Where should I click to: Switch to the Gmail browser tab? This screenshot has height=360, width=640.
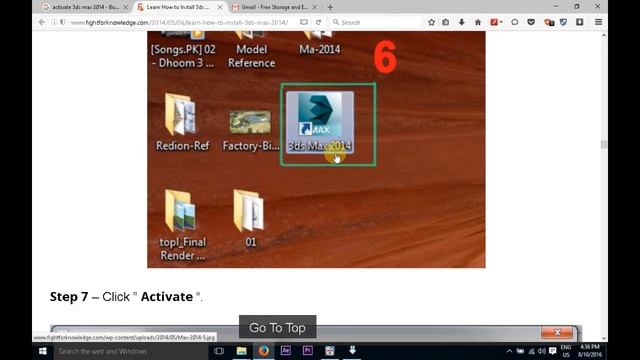pos(274,7)
